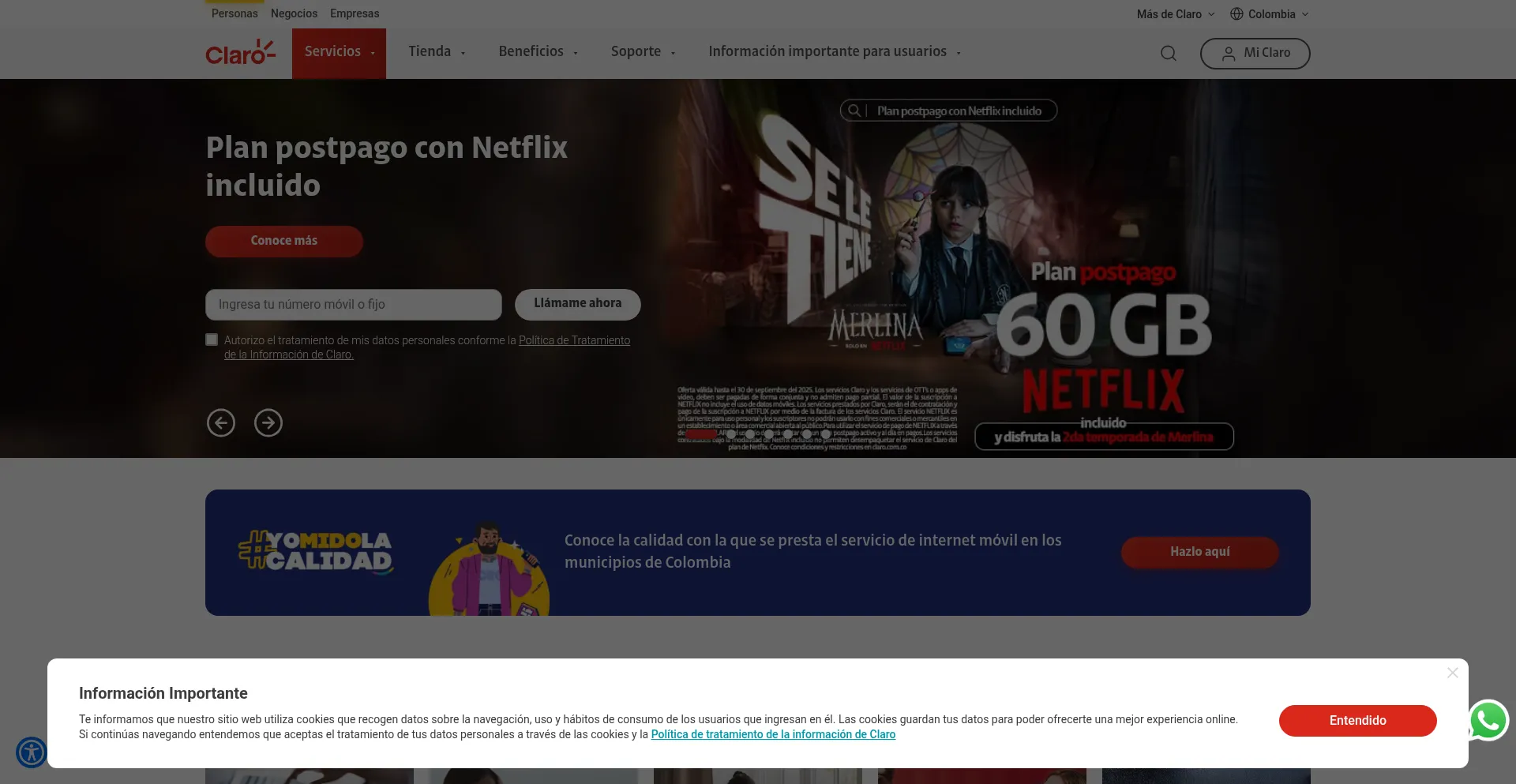
Task: Switch to the Negocios tab
Action: click(294, 13)
